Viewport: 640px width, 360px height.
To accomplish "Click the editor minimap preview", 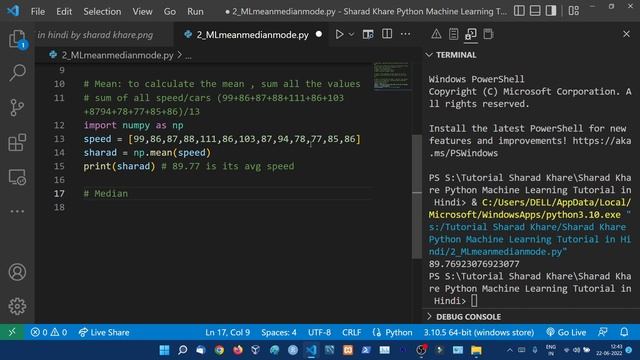I will click(x=391, y=76).
